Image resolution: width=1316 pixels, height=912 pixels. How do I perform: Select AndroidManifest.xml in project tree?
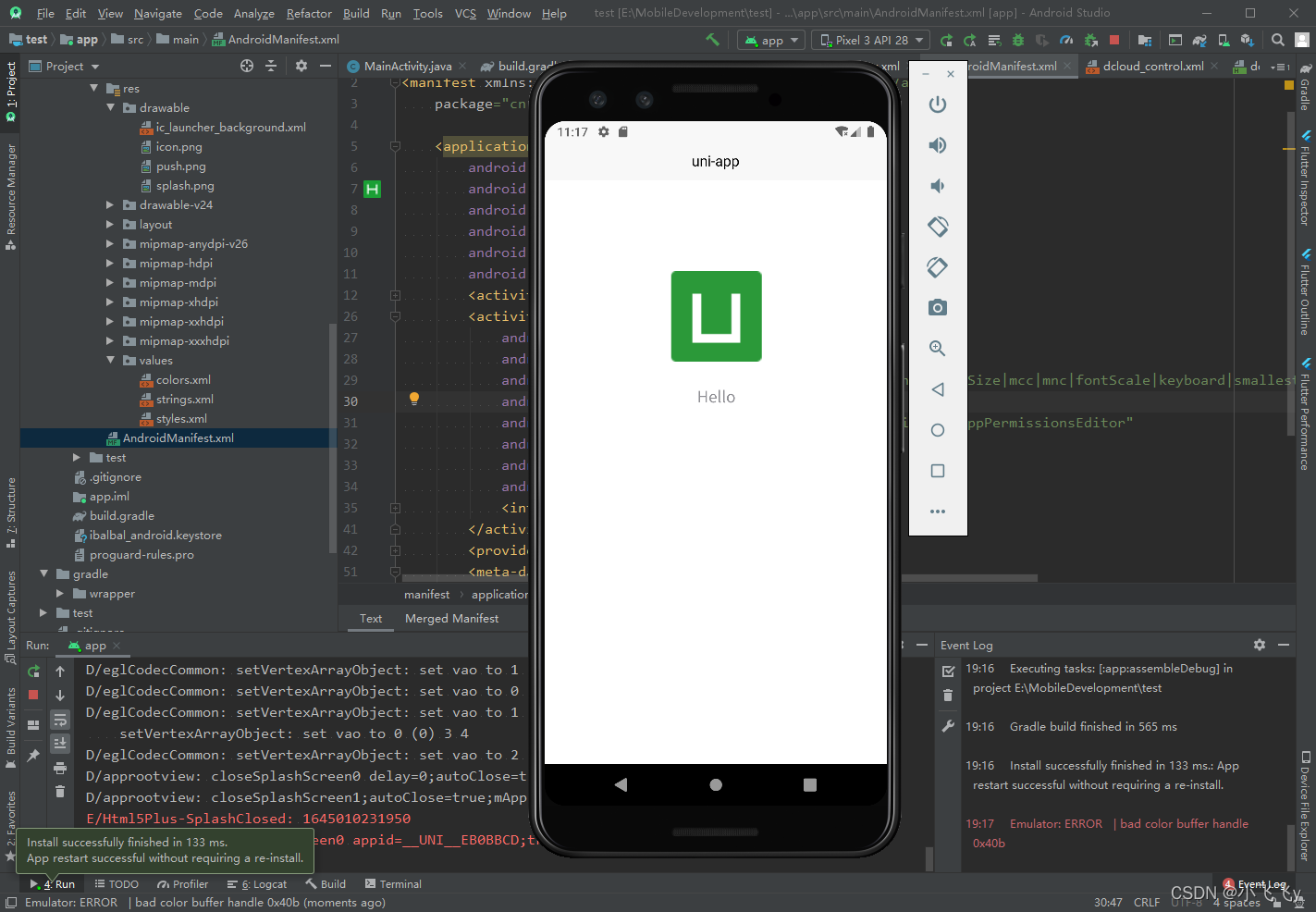[x=178, y=438]
